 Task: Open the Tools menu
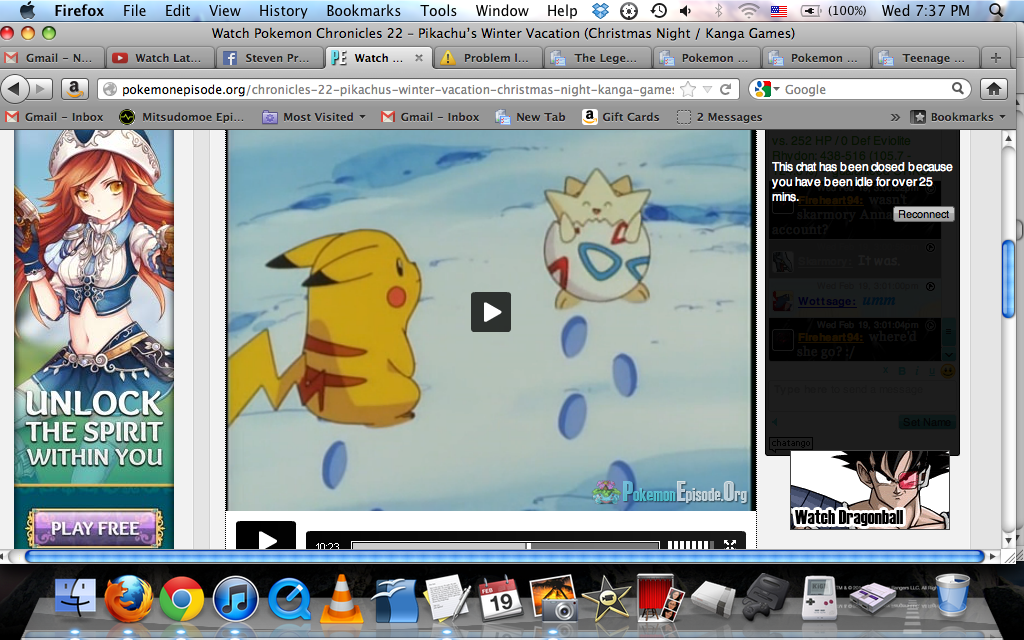pos(438,10)
